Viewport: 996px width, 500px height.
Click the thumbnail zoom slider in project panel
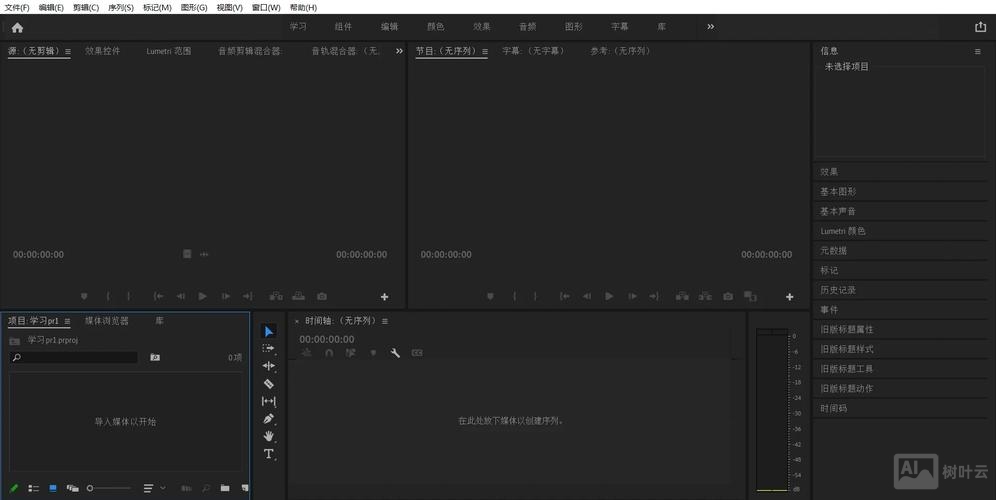[x=108, y=488]
